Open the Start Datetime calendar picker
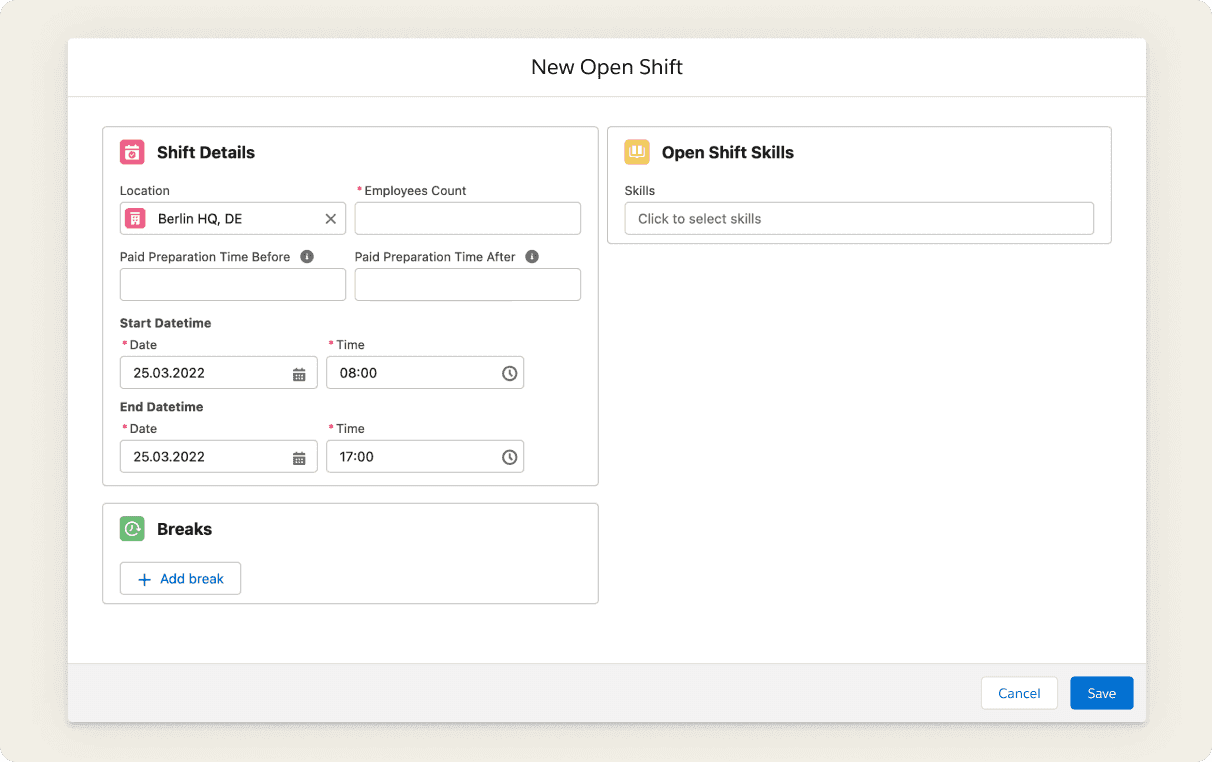This screenshot has height=762, width=1212. point(299,373)
